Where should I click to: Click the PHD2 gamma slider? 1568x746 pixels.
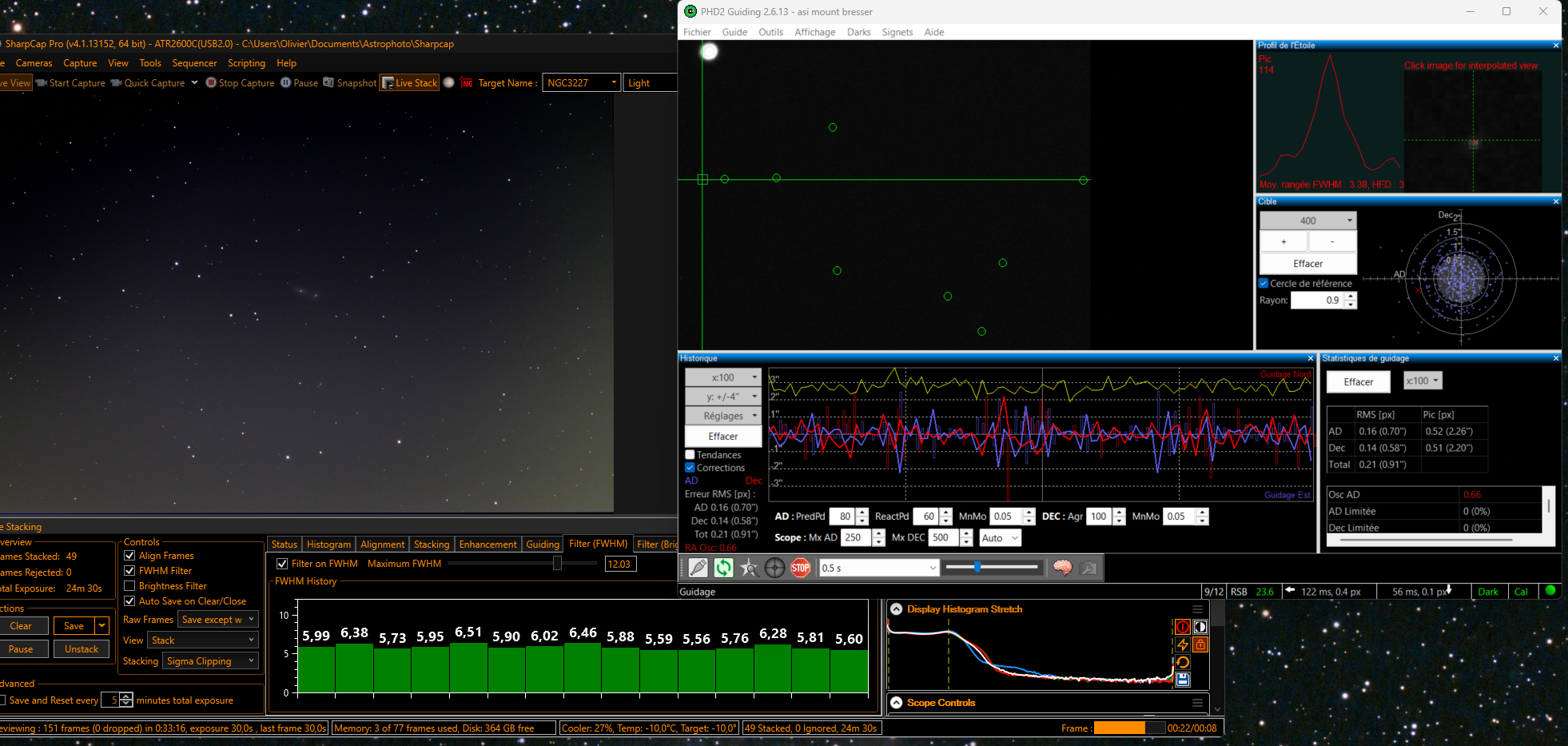pyautogui.click(x=992, y=567)
